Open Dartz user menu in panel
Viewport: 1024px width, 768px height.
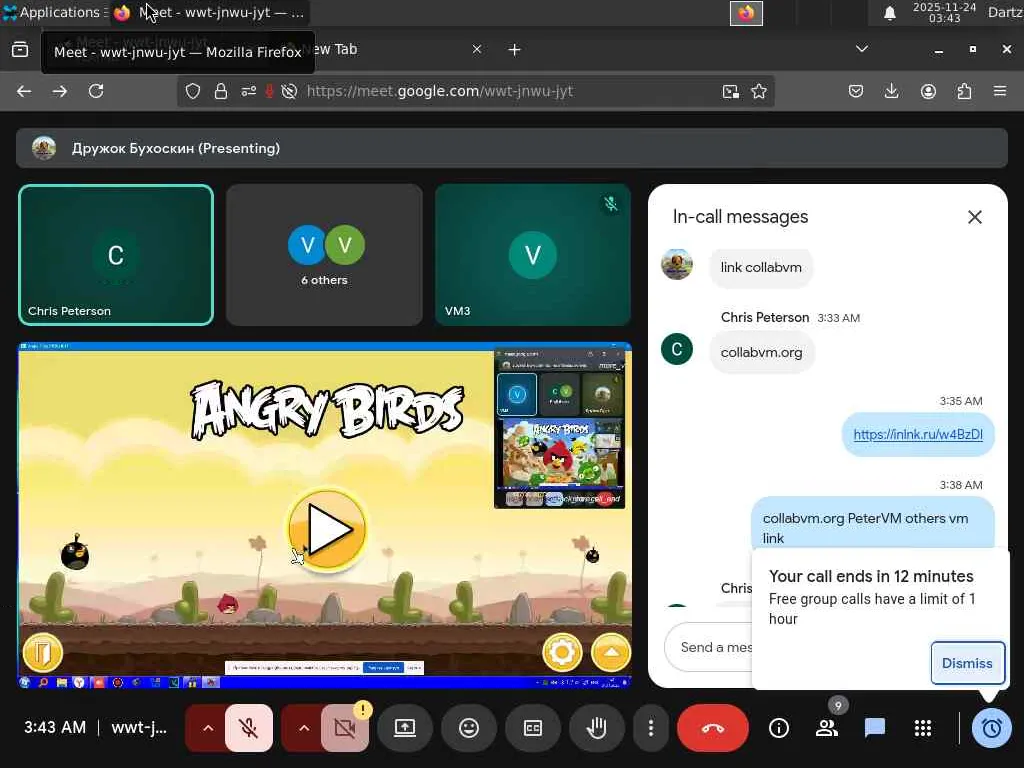[1005, 12]
